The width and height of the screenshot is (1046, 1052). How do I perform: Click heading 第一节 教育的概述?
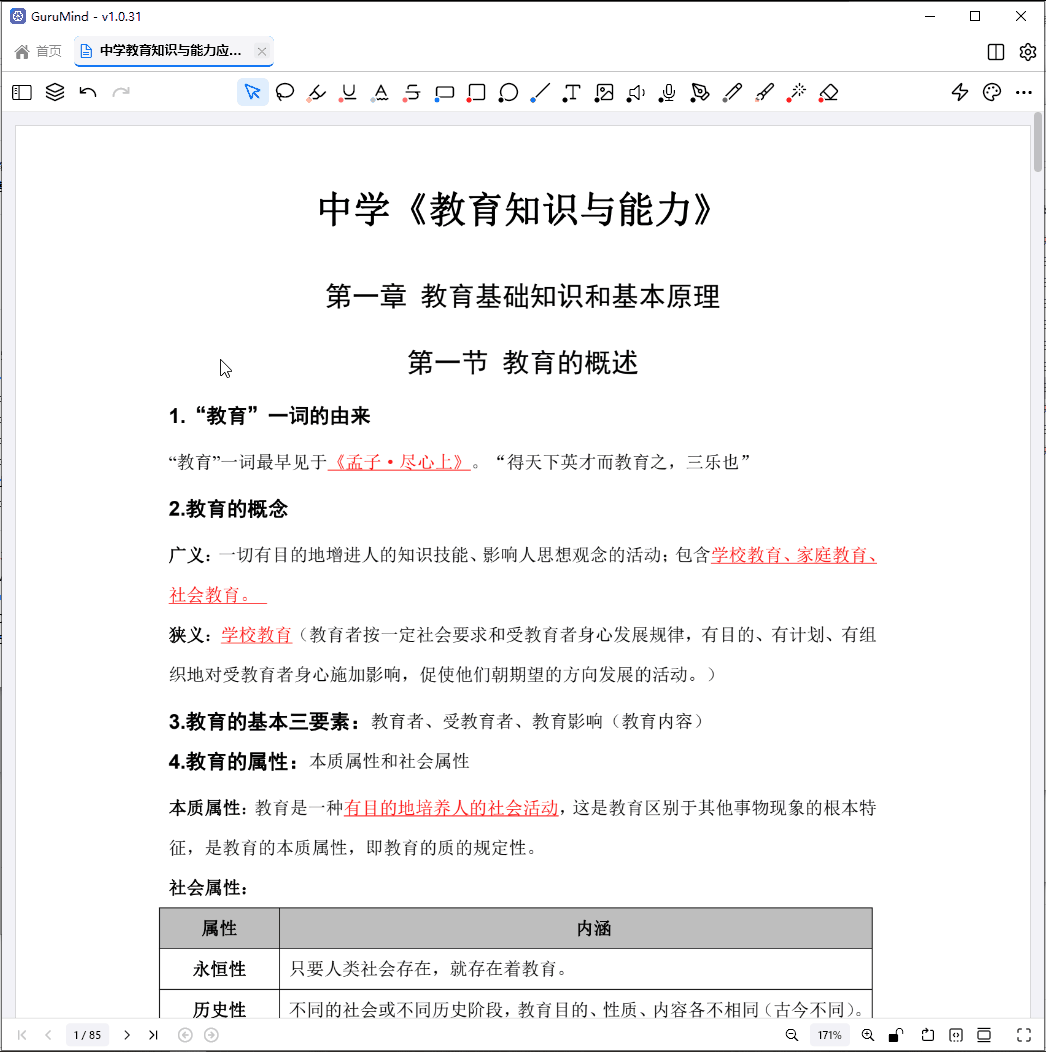tap(523, 362)
